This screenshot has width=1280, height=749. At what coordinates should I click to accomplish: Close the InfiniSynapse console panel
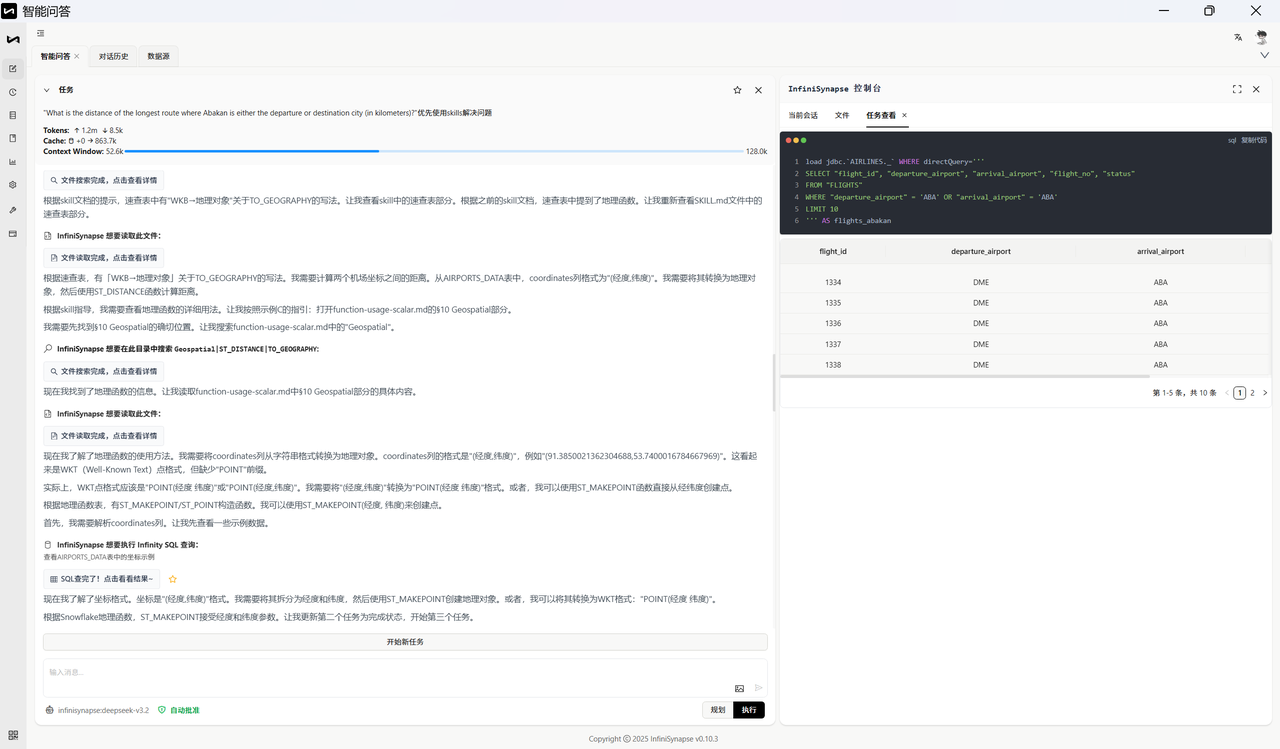click(1257, 89)
